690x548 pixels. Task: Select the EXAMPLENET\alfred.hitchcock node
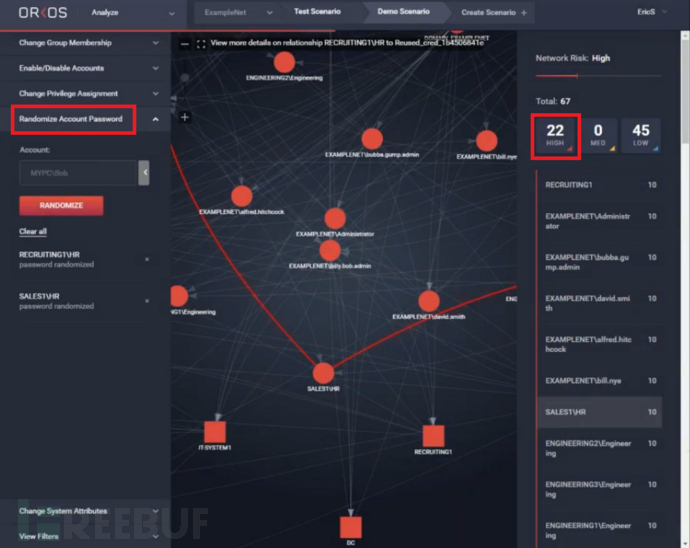click(242, 196)
